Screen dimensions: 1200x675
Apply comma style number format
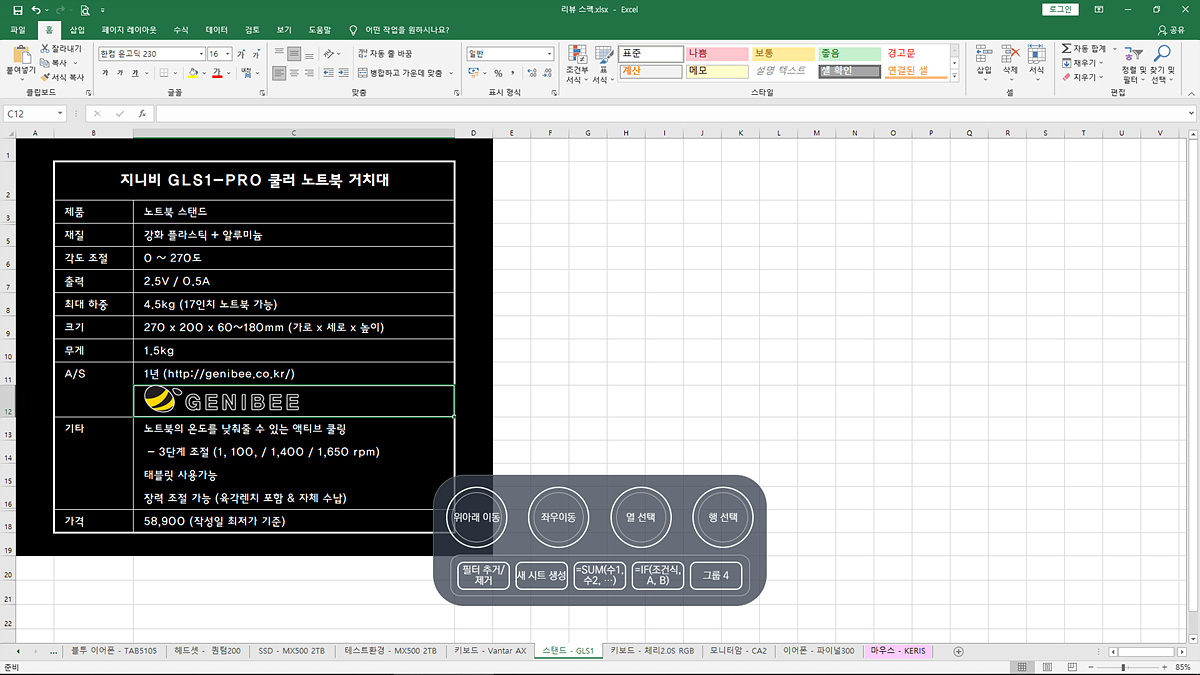click(513, 73)
